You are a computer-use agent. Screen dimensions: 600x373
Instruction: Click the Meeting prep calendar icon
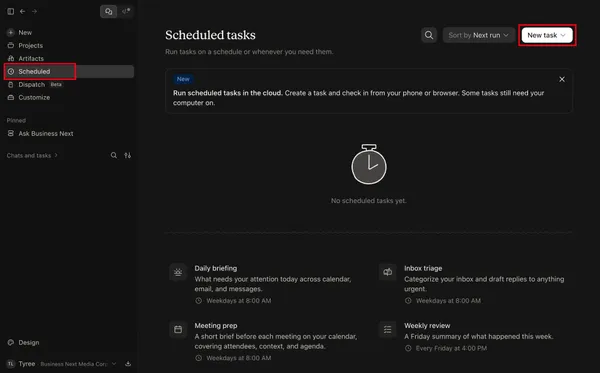(178, 329)
